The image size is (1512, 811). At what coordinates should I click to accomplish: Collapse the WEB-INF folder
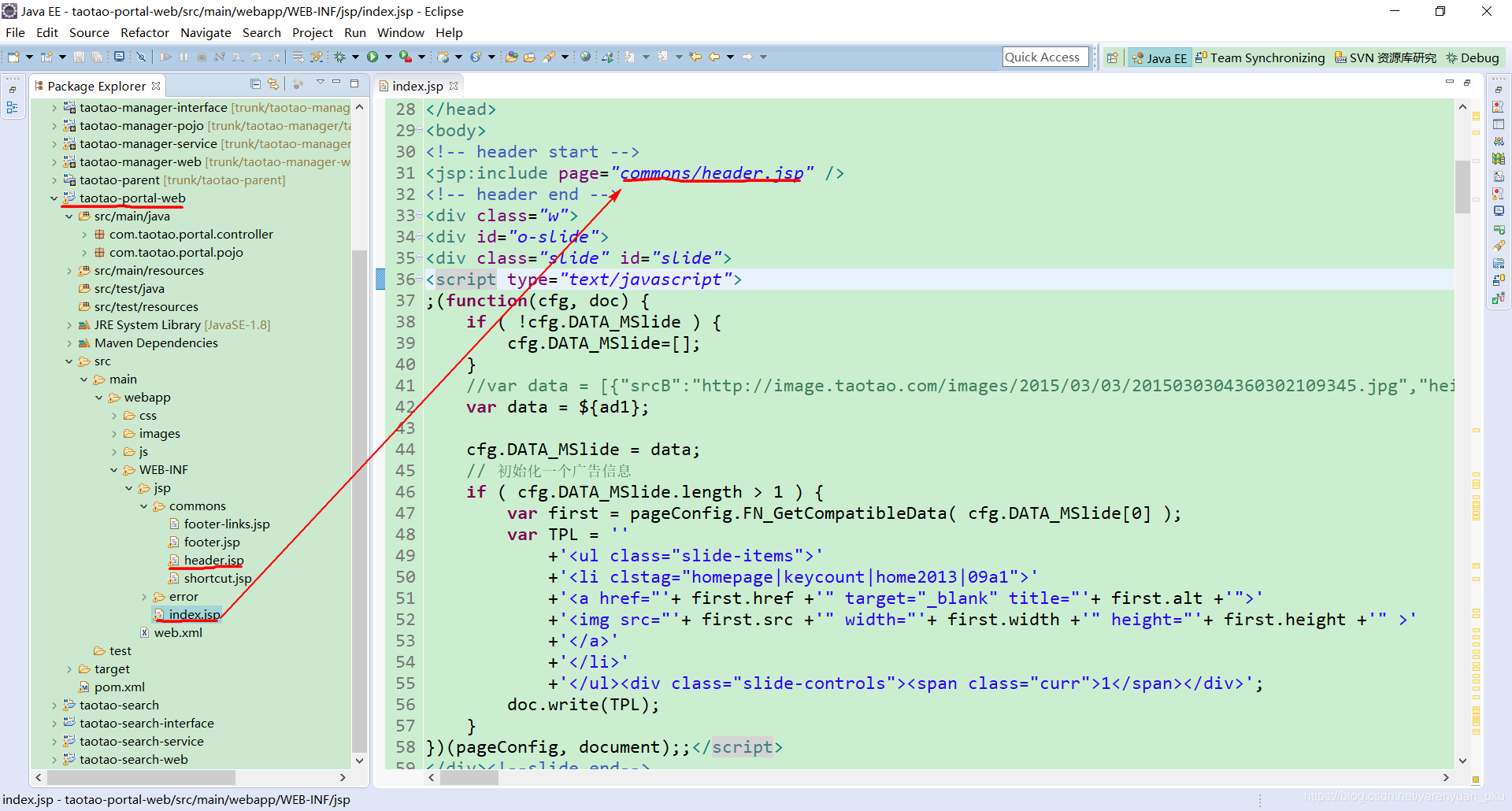pos(114,470)
